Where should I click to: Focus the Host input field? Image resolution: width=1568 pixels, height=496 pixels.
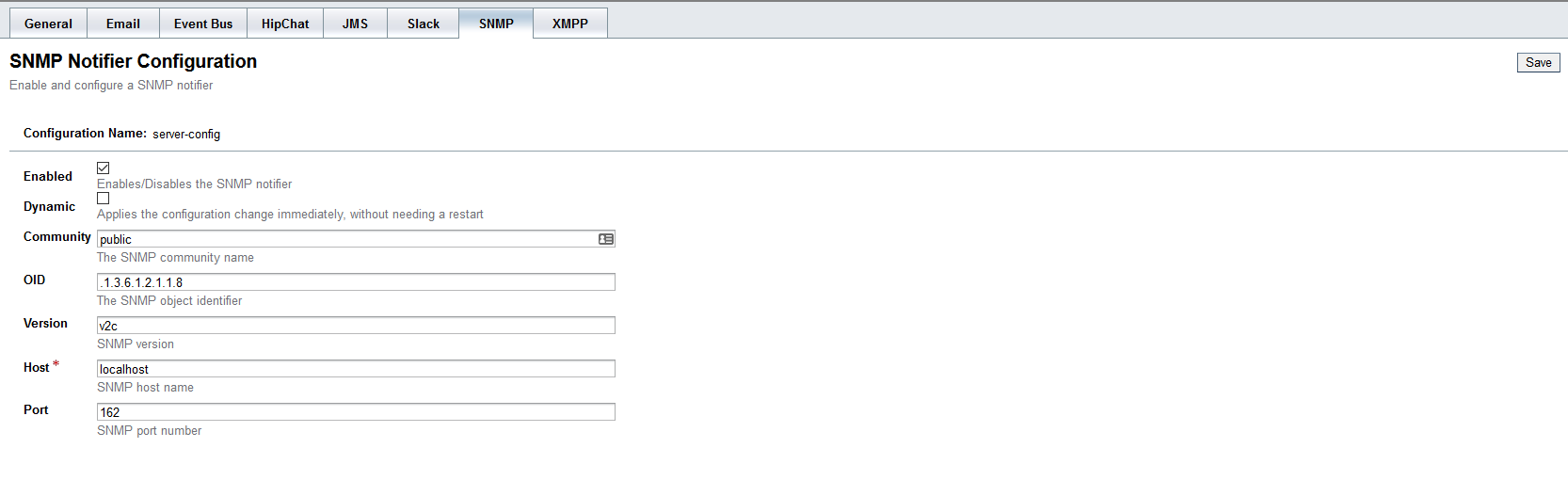(356, 369)
